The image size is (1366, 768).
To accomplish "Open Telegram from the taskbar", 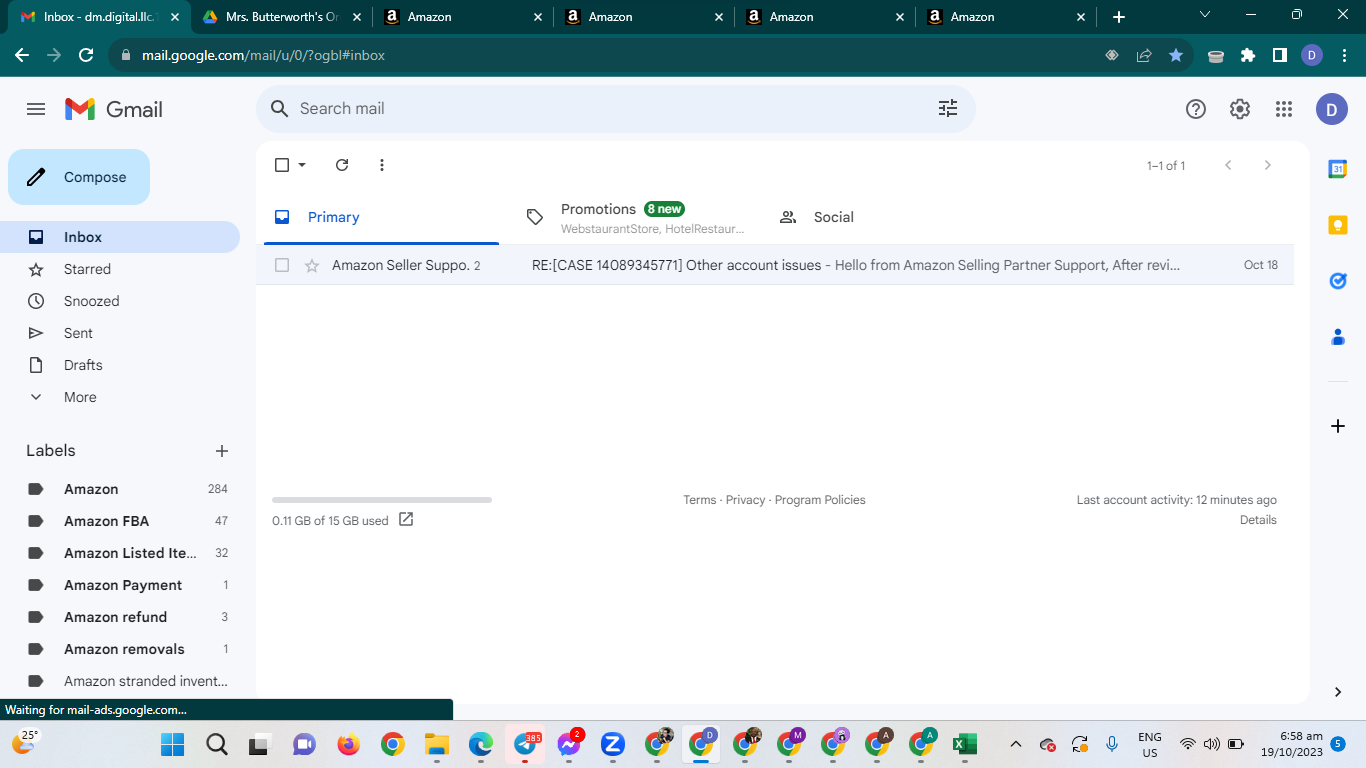I will point(525,744).
